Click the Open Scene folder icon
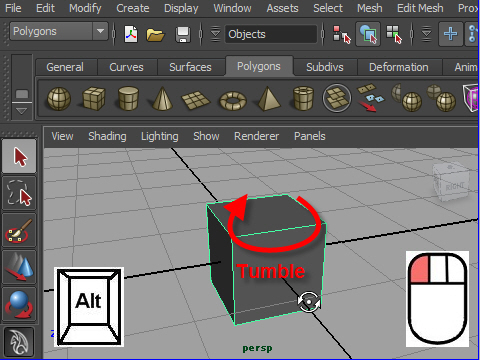480x360 pixels. tap(155, 34)
